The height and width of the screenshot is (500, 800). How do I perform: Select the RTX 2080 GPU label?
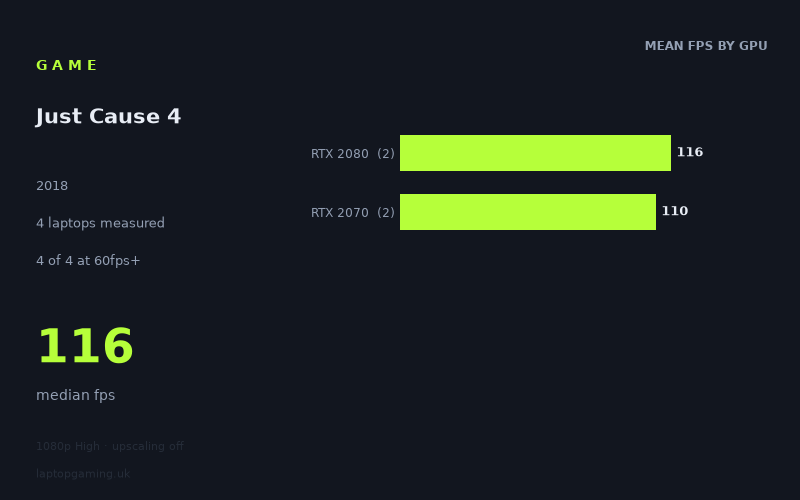coord(340,154)
